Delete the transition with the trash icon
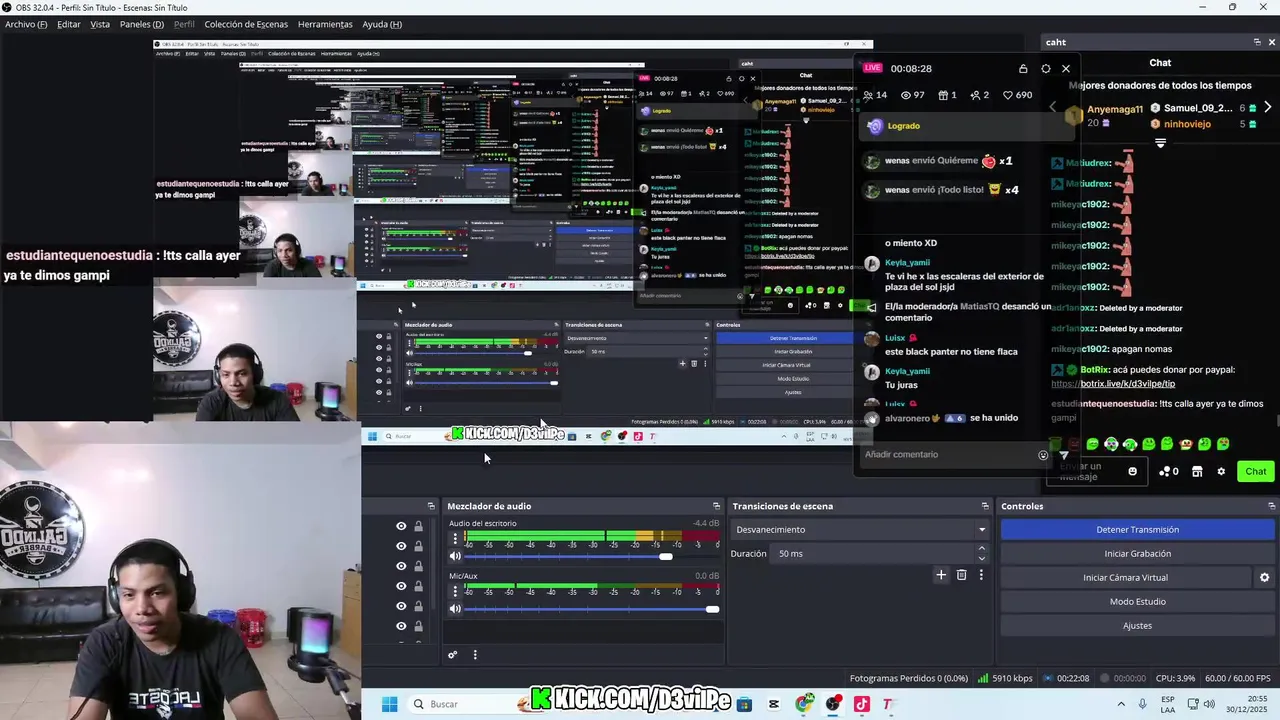The height and width of the screenshot is (720, 1280). pos(961,575)
